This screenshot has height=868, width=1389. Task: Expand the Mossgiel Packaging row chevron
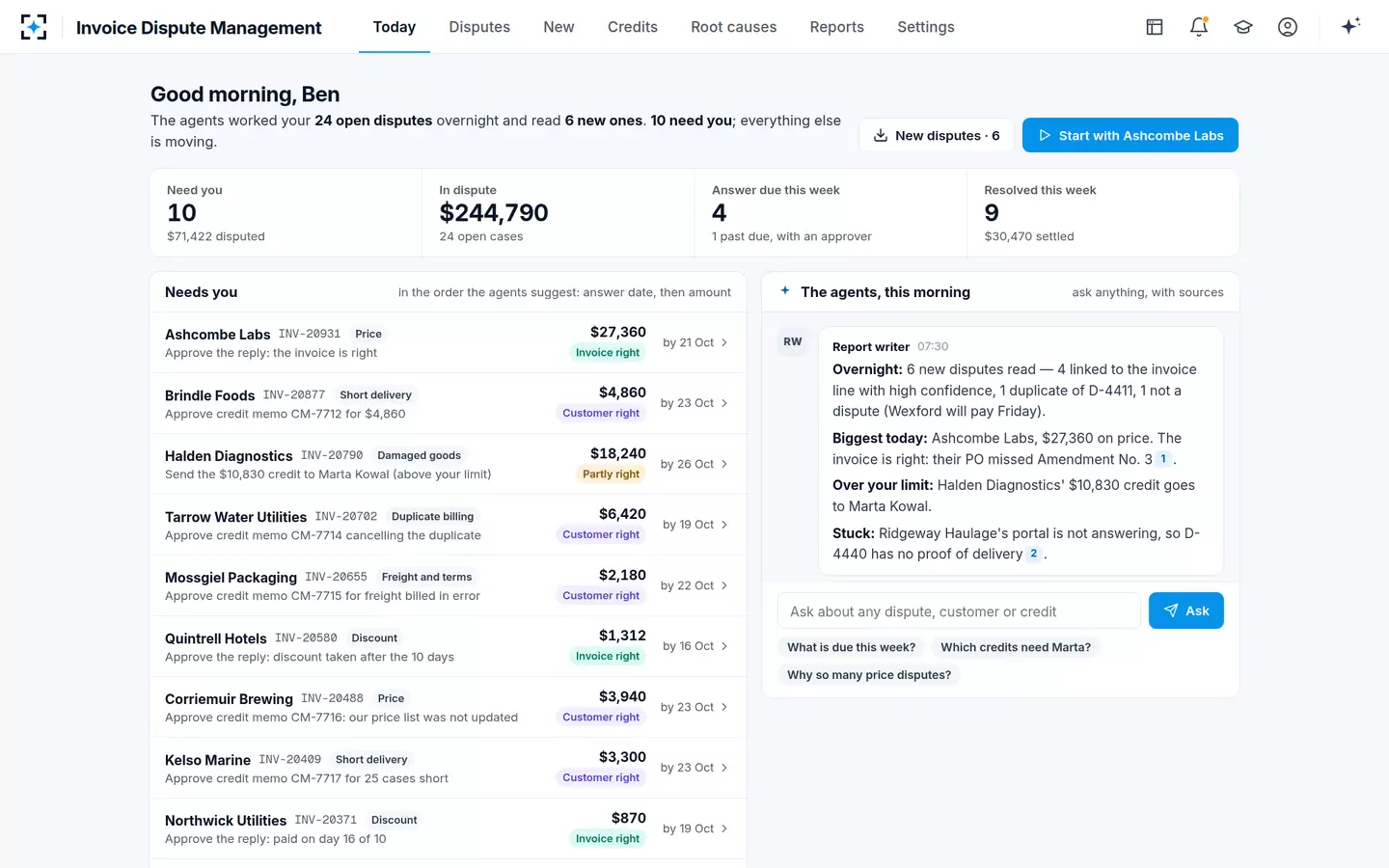724,585
